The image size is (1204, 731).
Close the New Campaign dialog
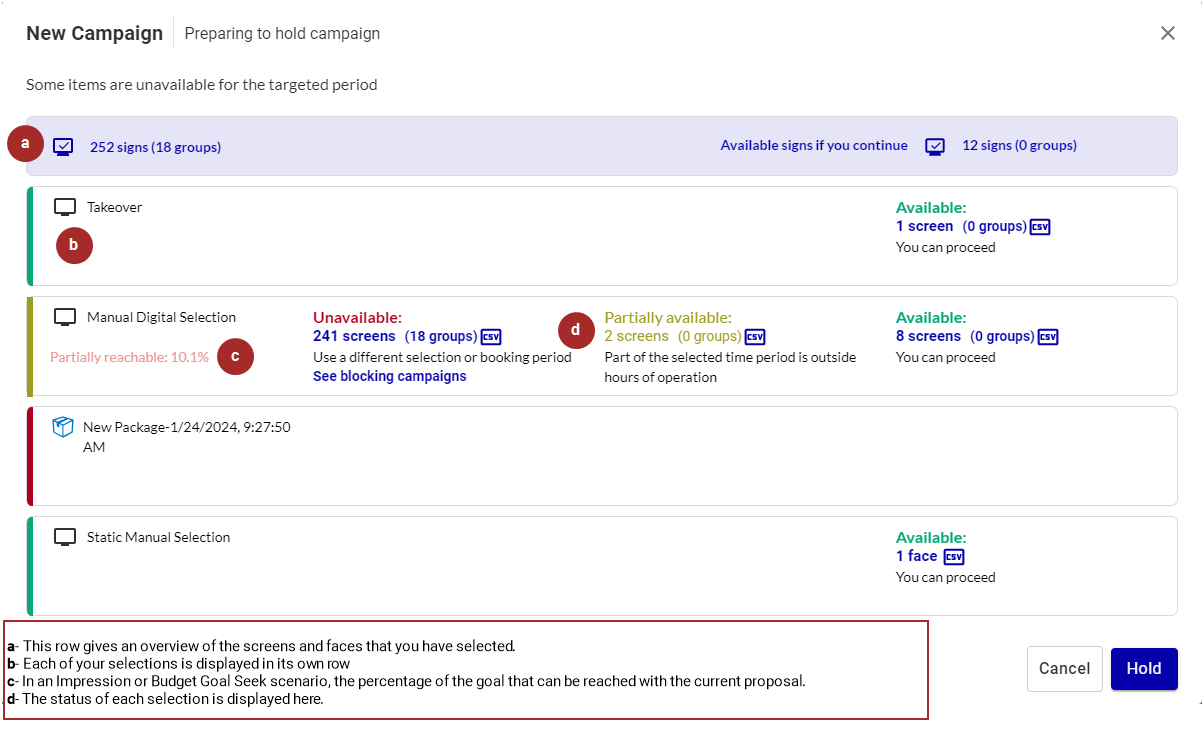pos(1167,33)
